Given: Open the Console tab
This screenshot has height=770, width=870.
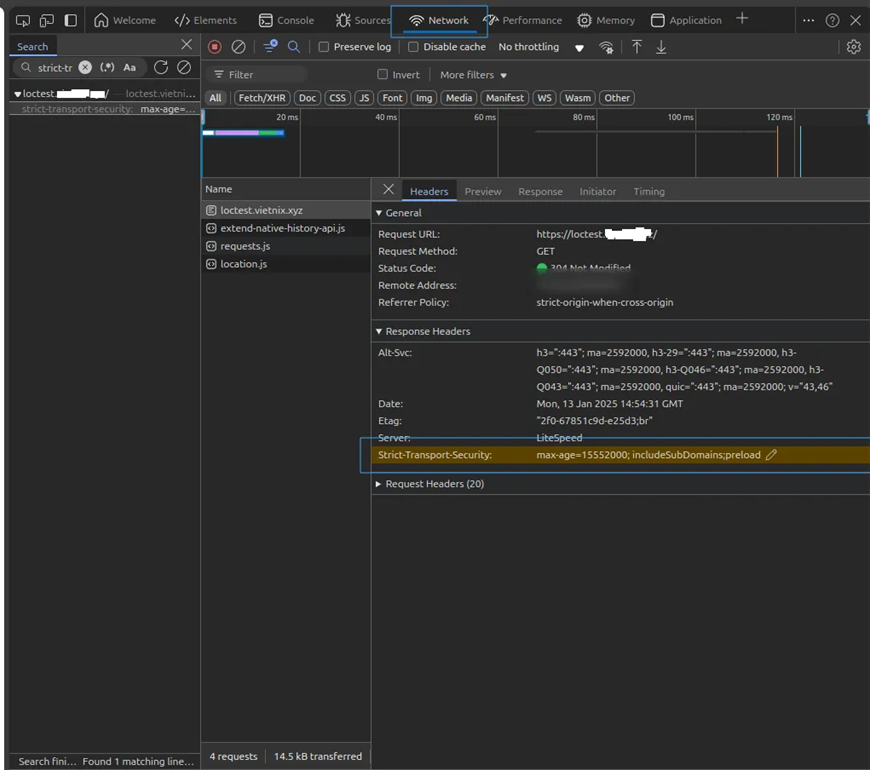Looking at the screenshot, I should coord(286,21).
